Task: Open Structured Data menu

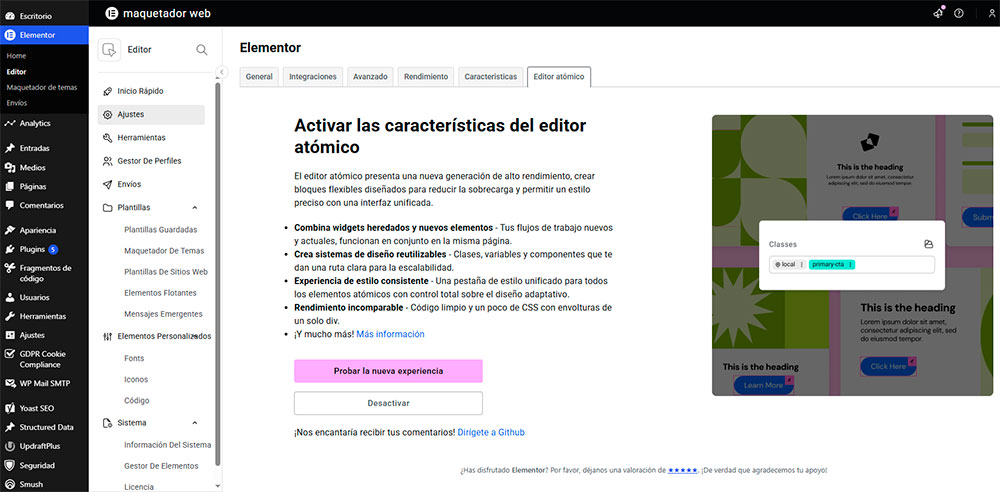Action: click(x=46, y=427)
